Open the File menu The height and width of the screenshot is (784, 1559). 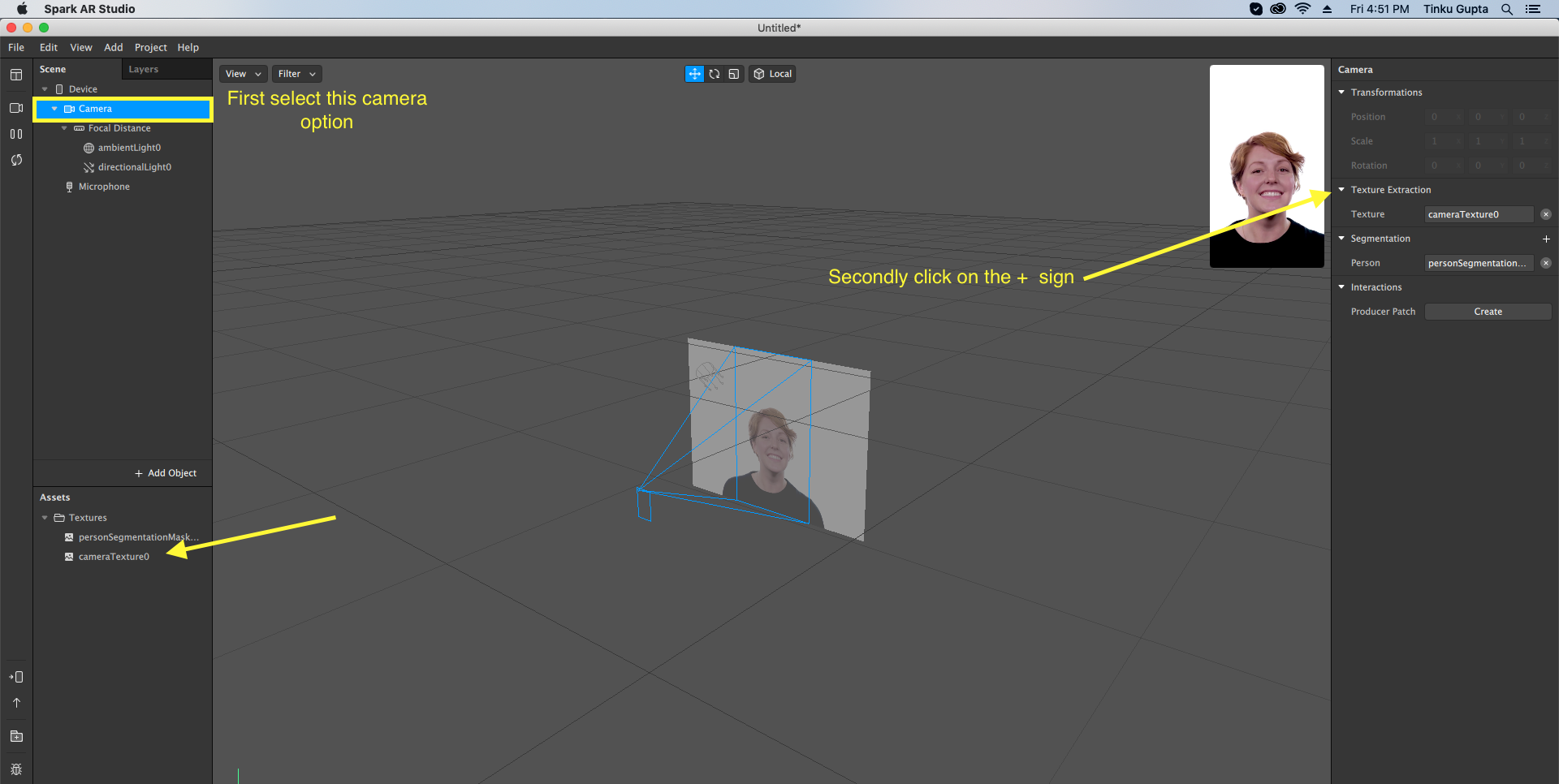(x=16, y=48)
